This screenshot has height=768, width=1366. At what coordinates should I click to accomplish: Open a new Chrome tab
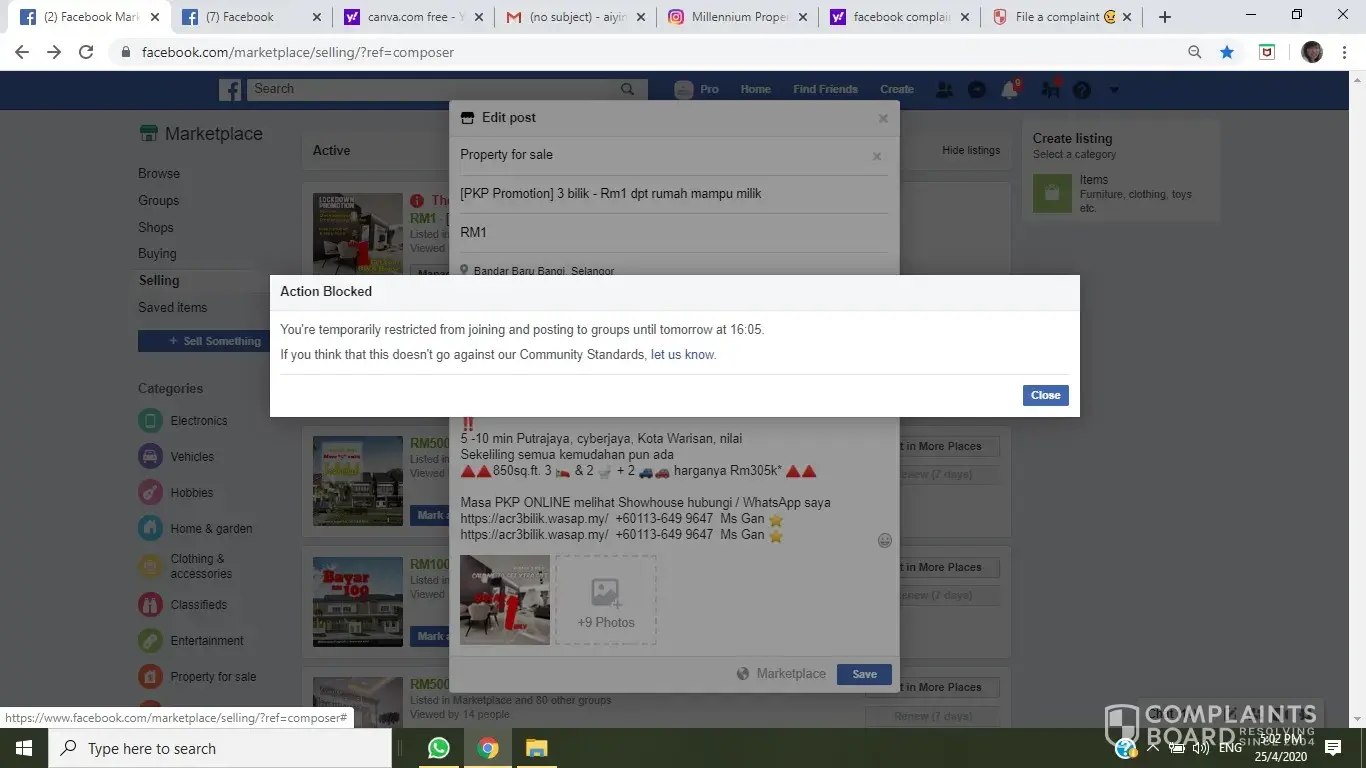[x=1165, y=17]
